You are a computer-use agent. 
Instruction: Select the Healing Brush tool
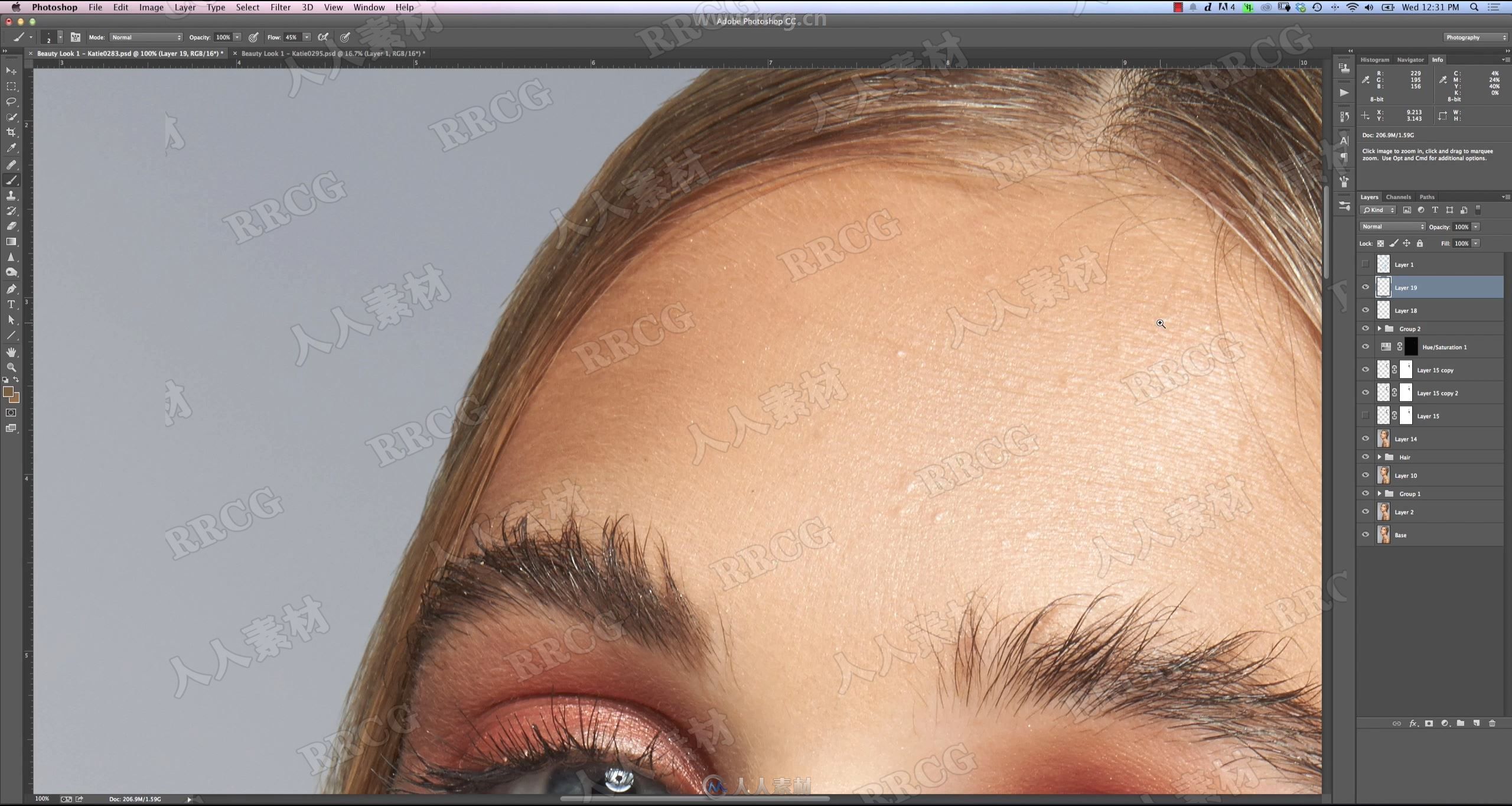(x=13, y=164)
